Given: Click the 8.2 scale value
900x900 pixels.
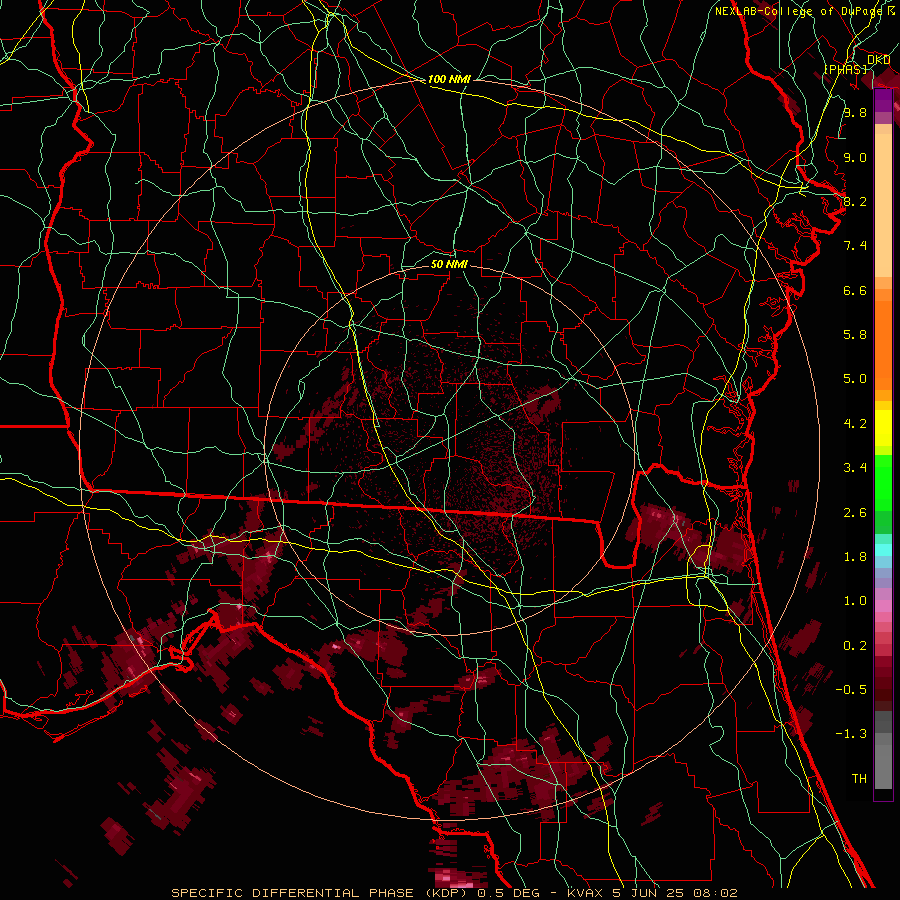Looking at the screenshot, I should coord(855,201).
